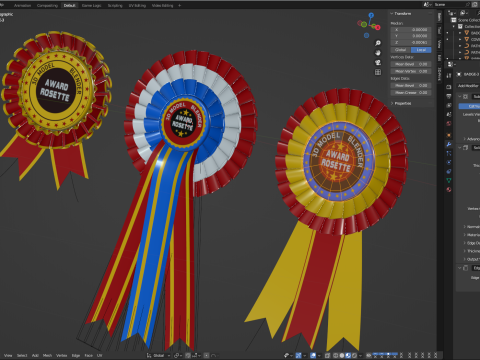480x360 pixels.
Task: Select Local transform orientation toggle
Action: (421, 50)
